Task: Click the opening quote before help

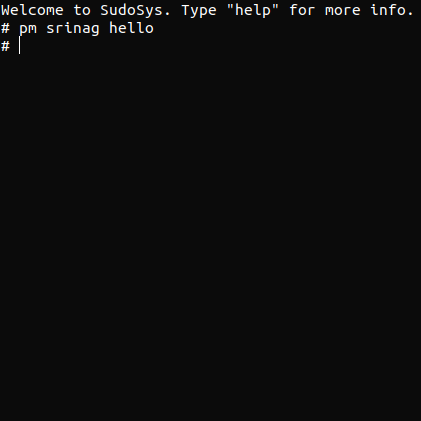Action: coord(230,6)
